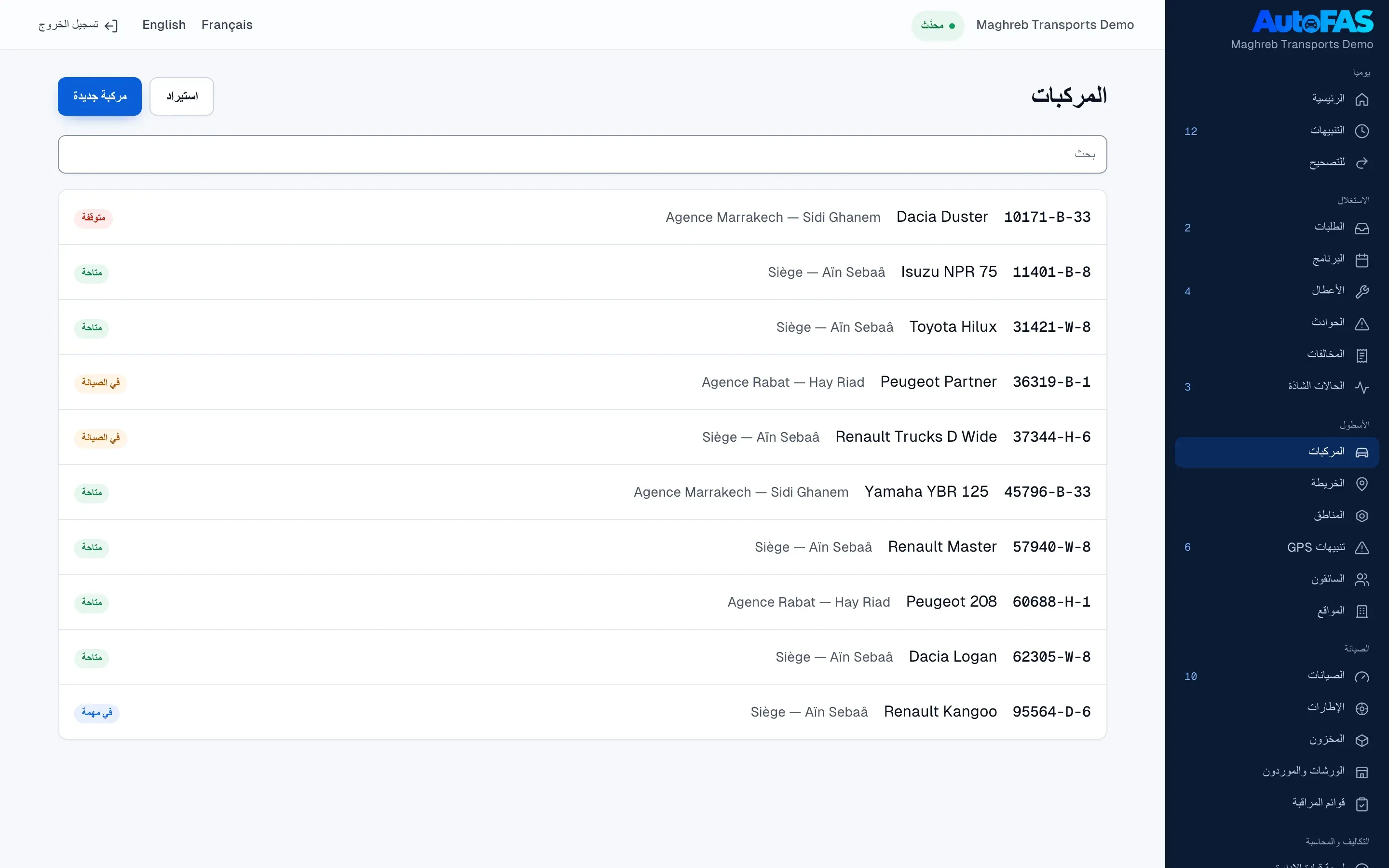Viewport: 1389px width, 868px height.
Task: Click the warning triangle icon for الحوادث
Action: click(x=1362, y=324)
